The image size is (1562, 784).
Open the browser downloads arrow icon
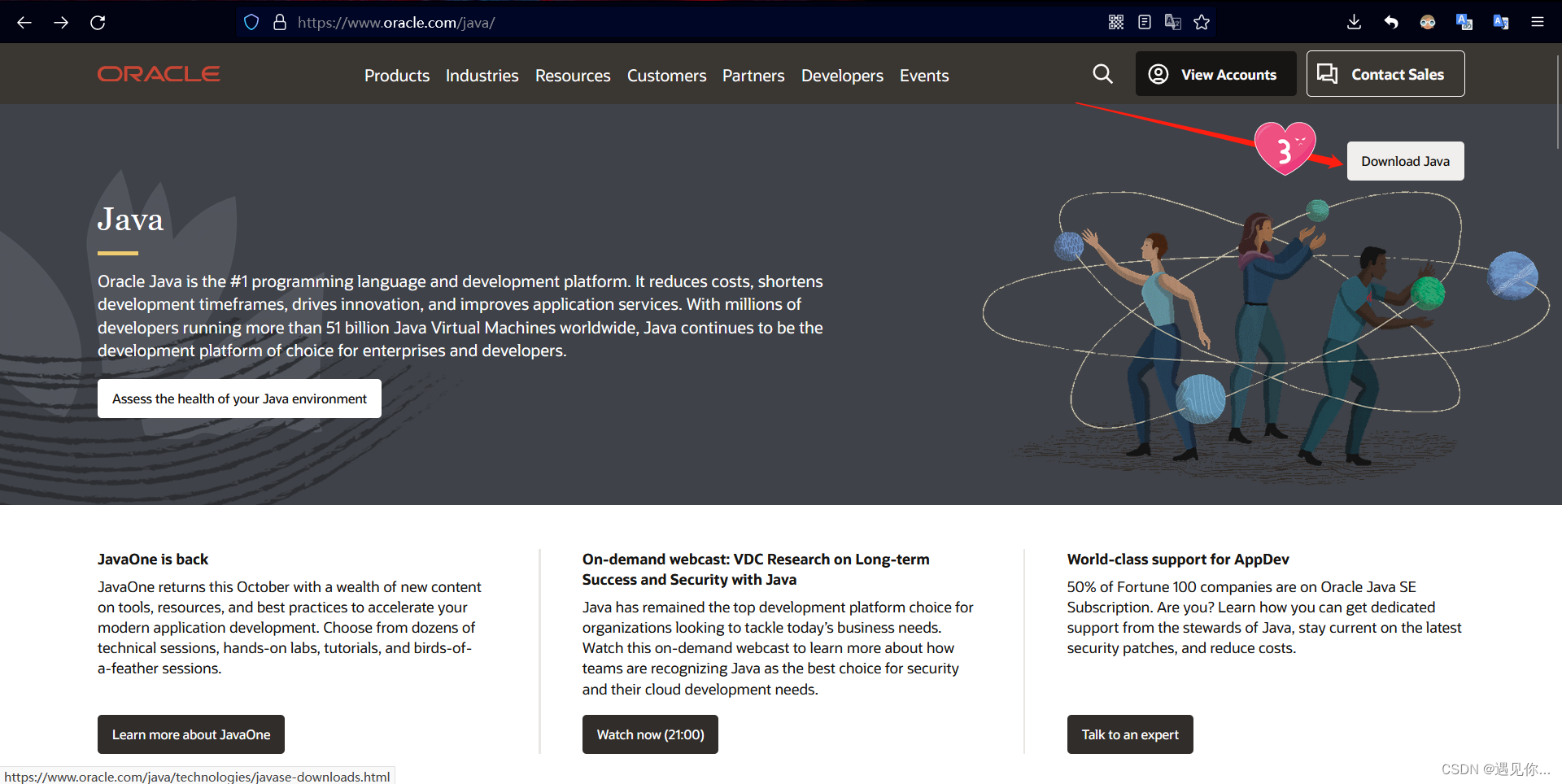(1354, 22)
